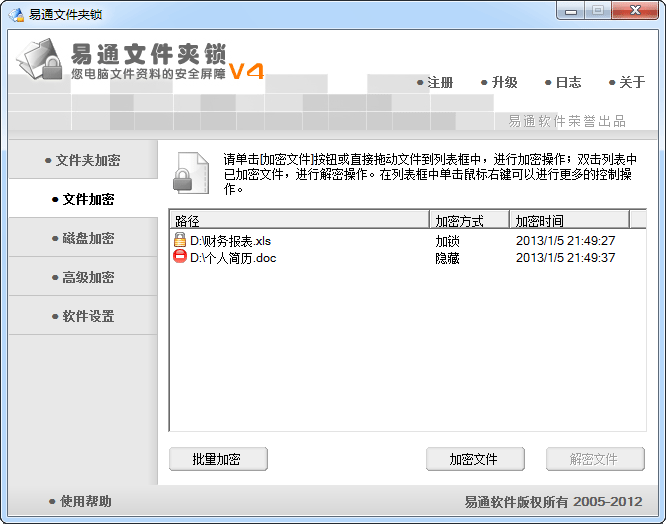
Task: Click the locked document icon above list
Action: 191,173
